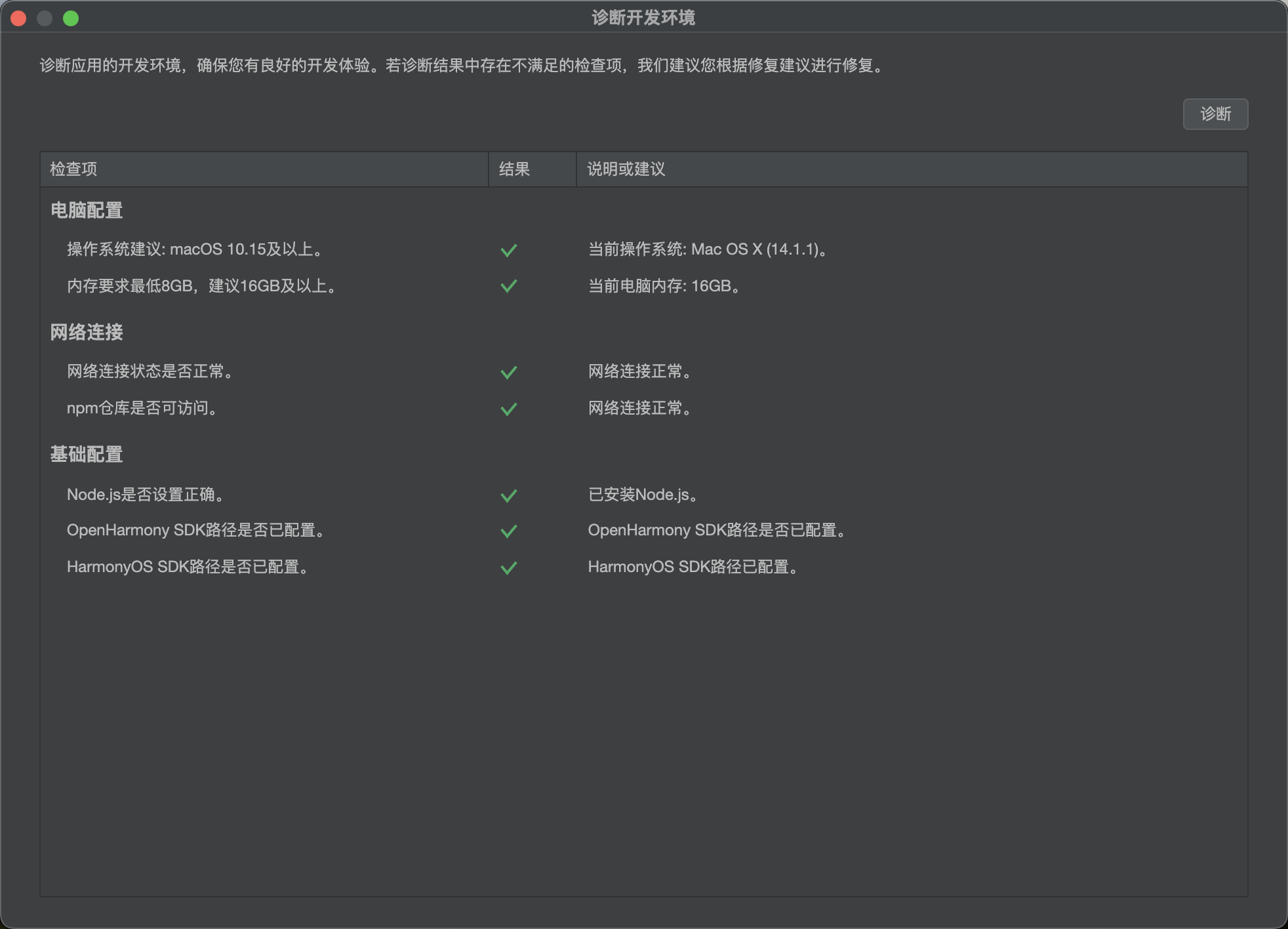Click the checkmark next to memory requirement

coord(509,286)
